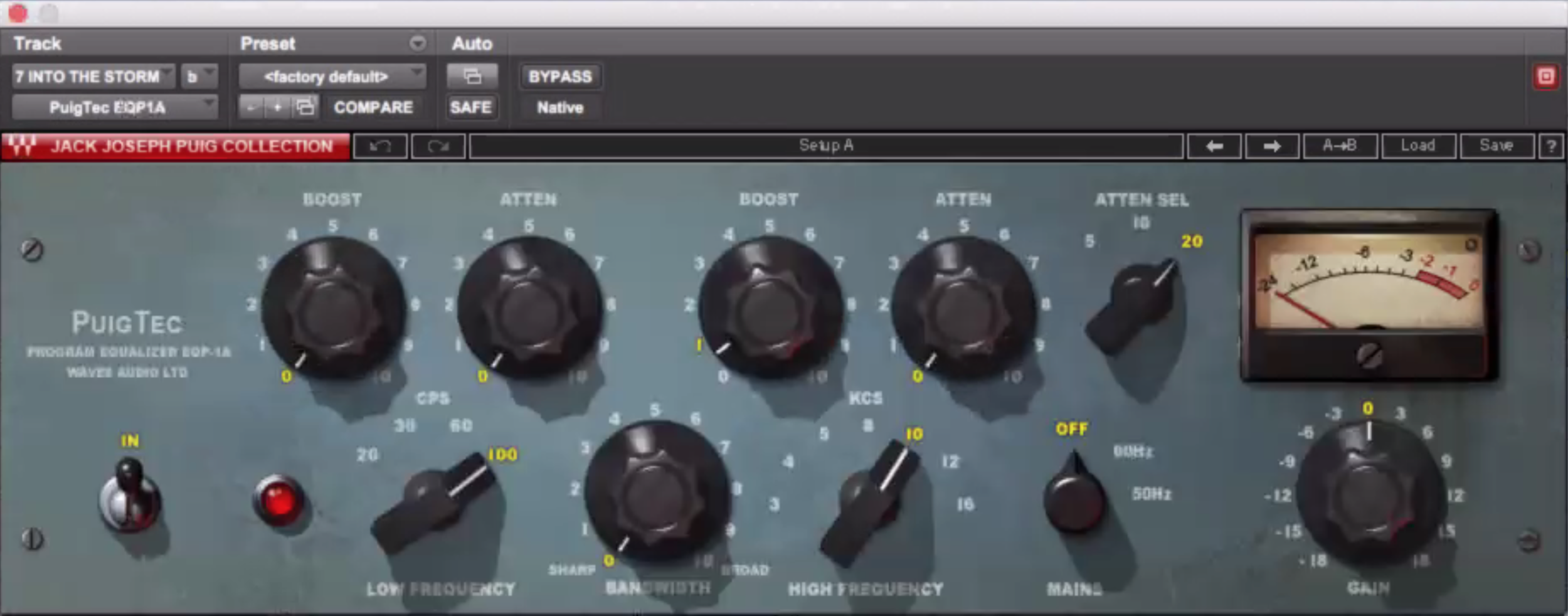The height and width of the screenshot is (616, 1568).
Task: Click the Waves undo arrow icon
Action: click(x=380, y=146)
